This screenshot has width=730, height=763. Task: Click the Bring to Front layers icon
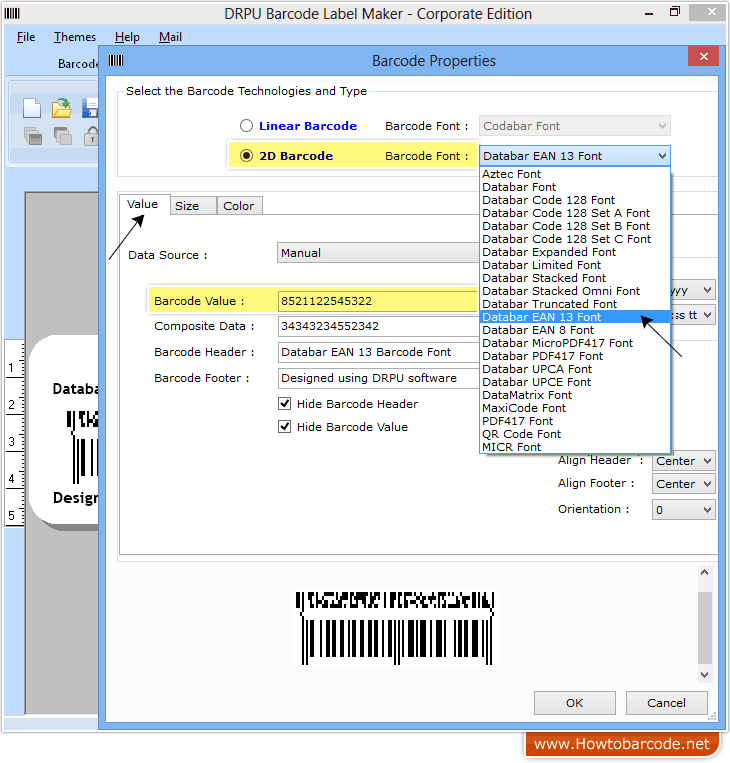coord(33,136)
